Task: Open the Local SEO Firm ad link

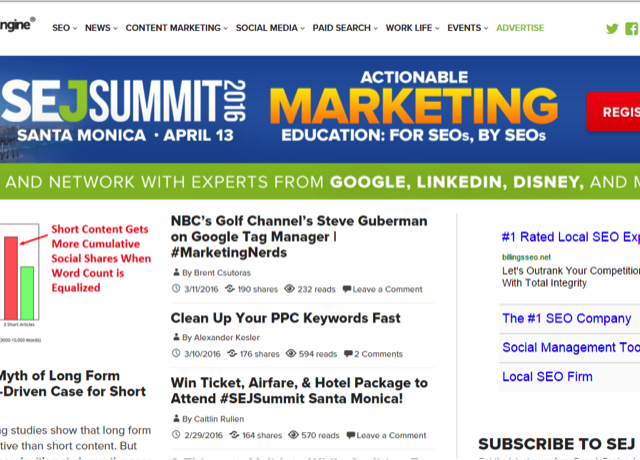Action: click(x=547, y=376)
